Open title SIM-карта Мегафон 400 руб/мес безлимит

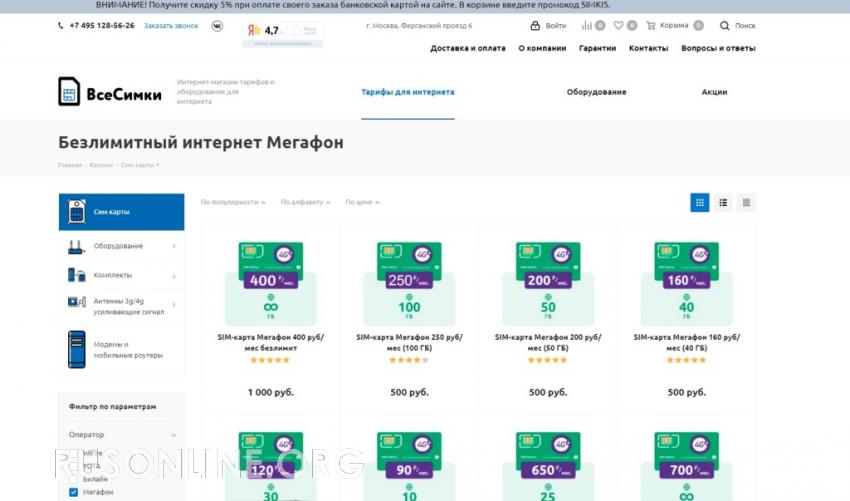271,342
